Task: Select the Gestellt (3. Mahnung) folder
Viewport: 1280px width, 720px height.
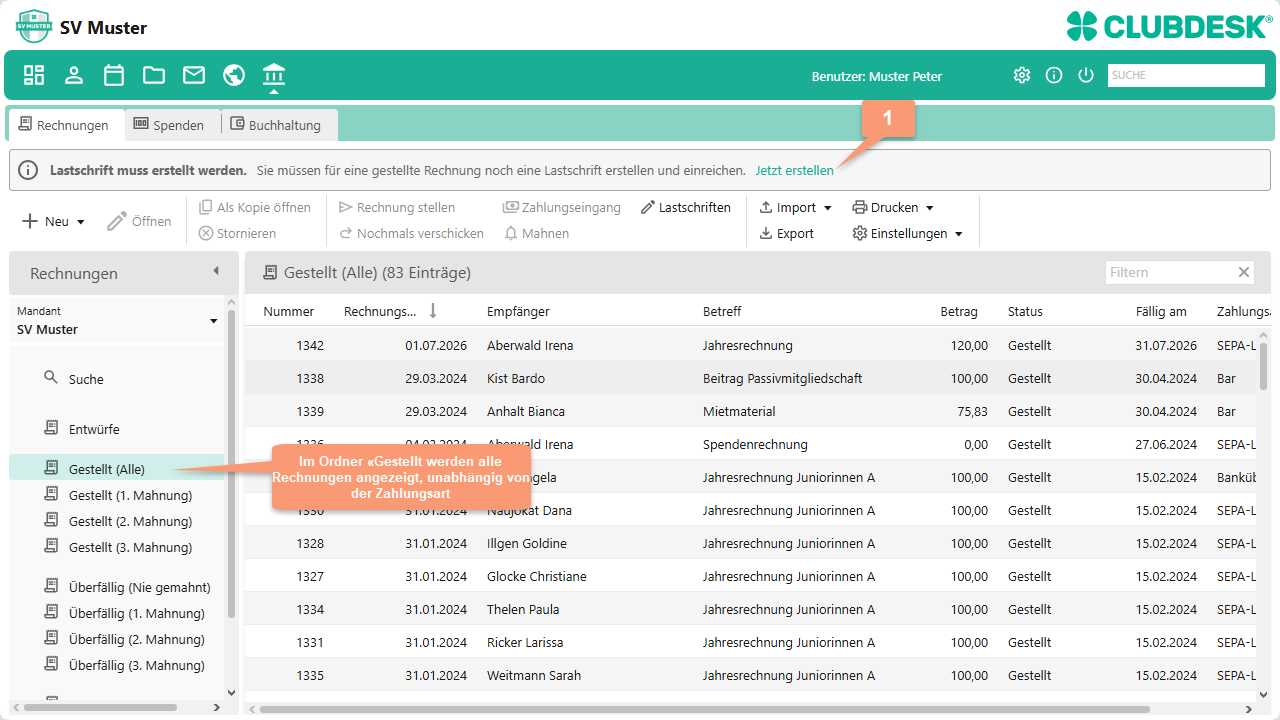Action: coord(117,547)
